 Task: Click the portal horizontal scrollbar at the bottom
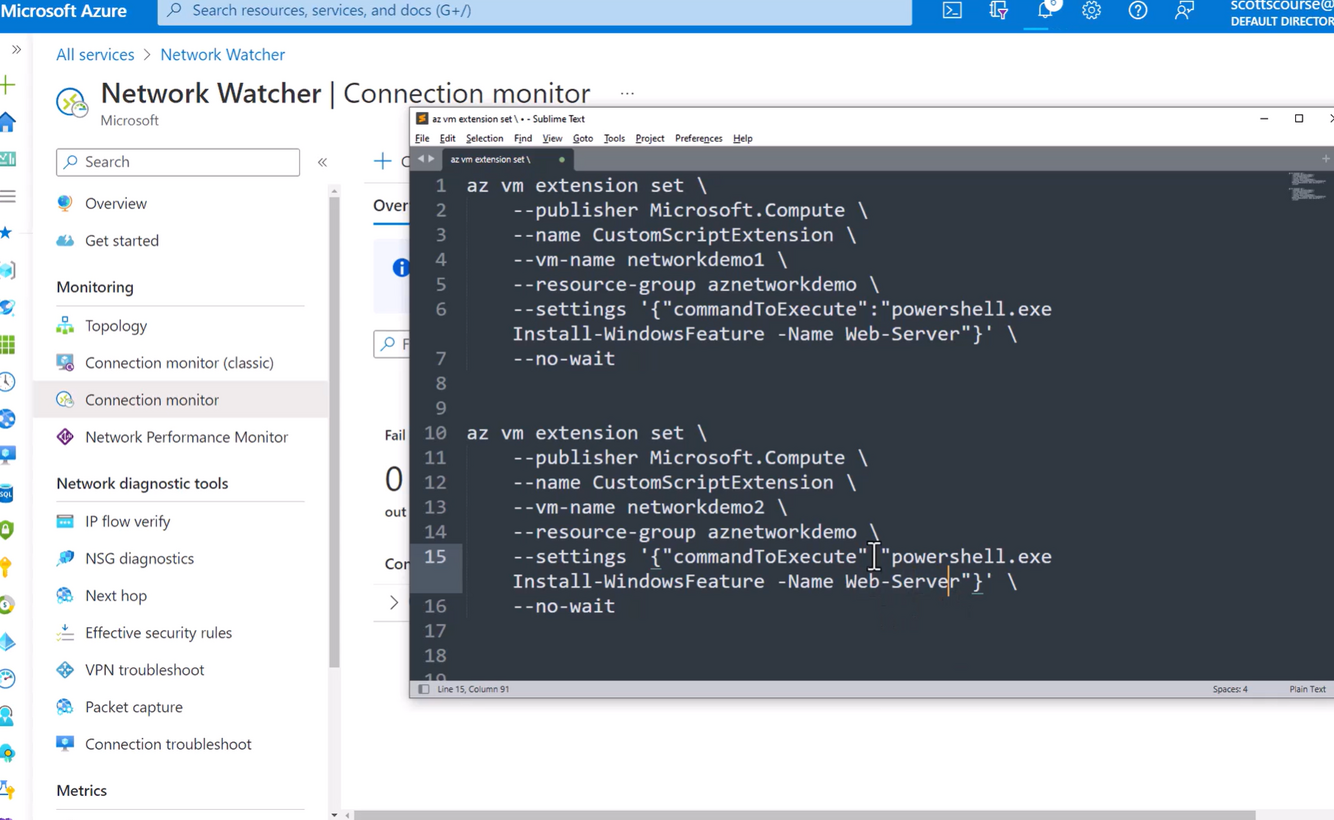tap(805, 815)
